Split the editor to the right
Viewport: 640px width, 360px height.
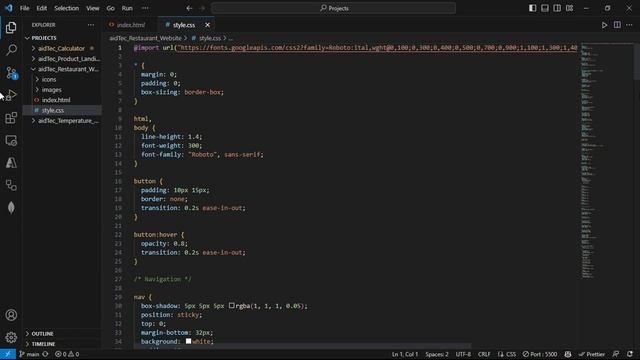[x=617, y=25]
